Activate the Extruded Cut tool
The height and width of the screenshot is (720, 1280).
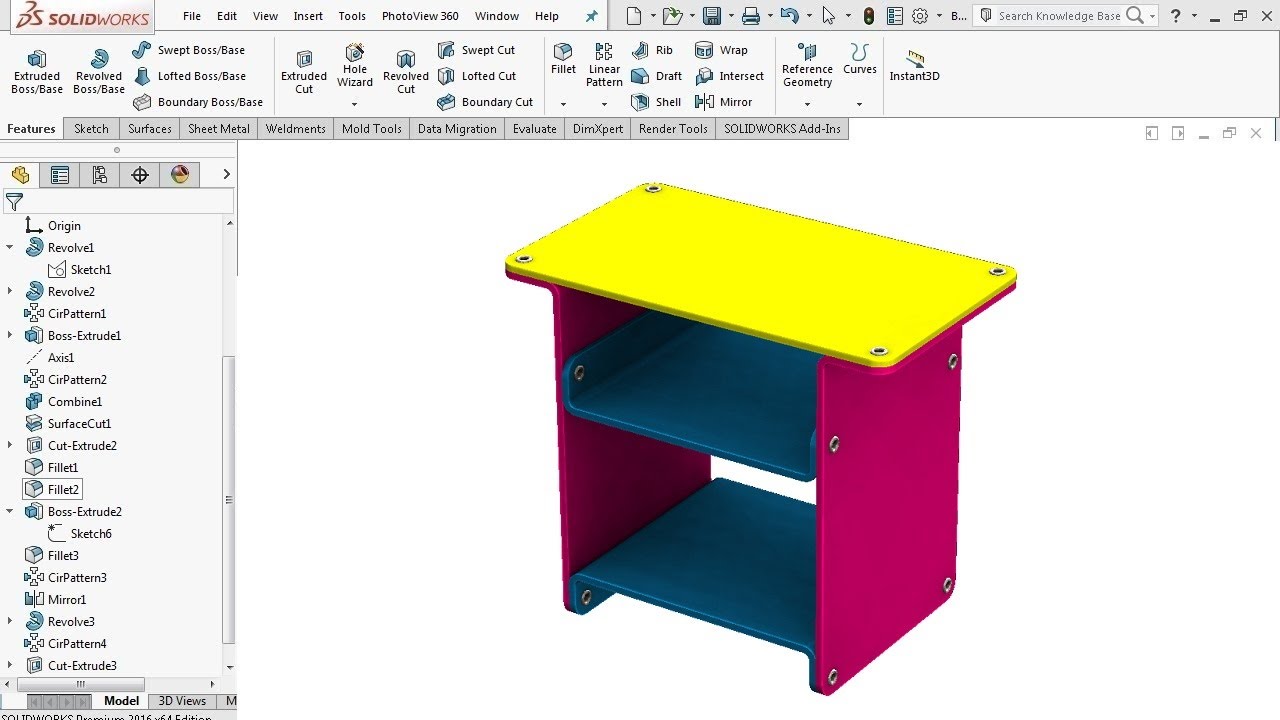304,72
